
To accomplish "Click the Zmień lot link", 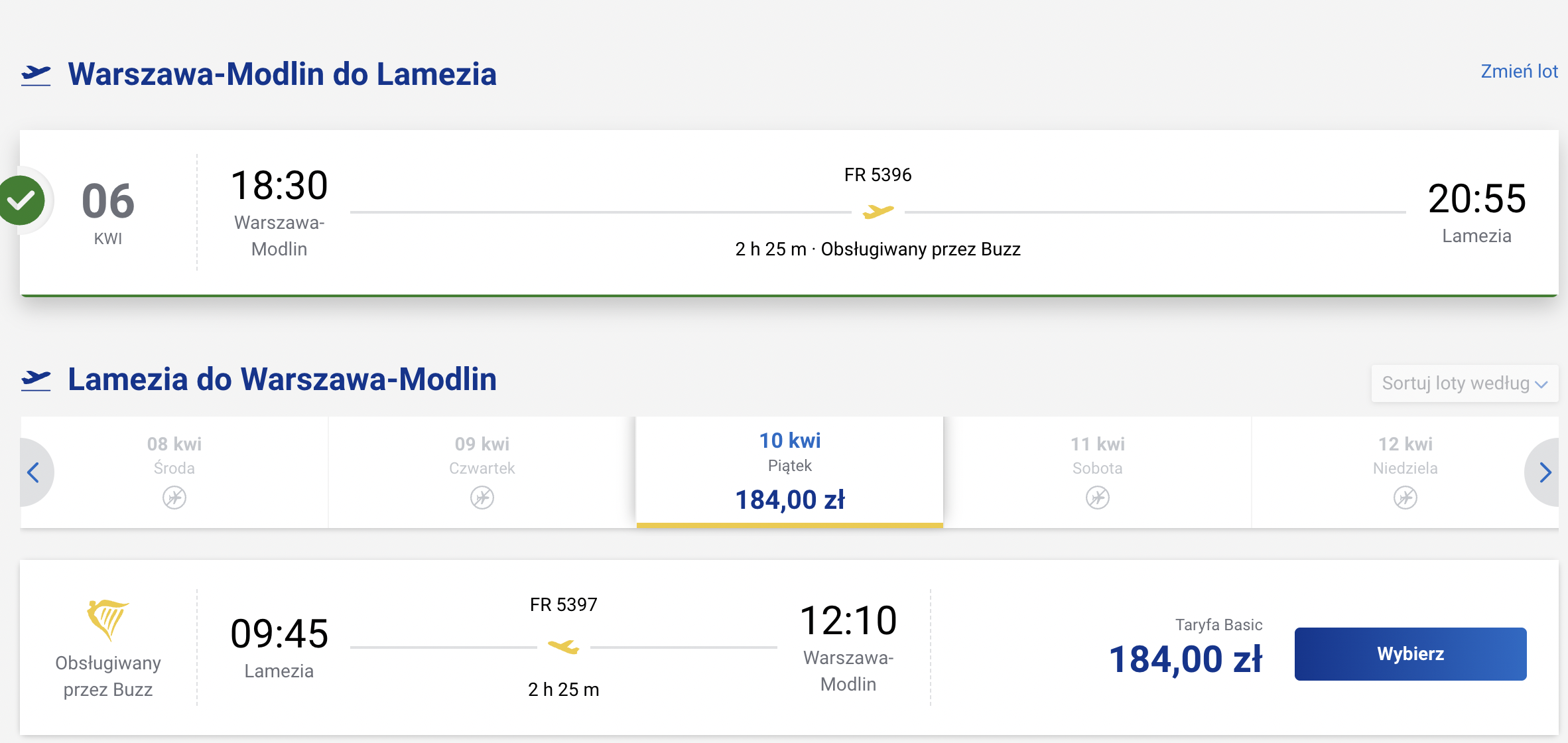I will tap(1519, 72).
